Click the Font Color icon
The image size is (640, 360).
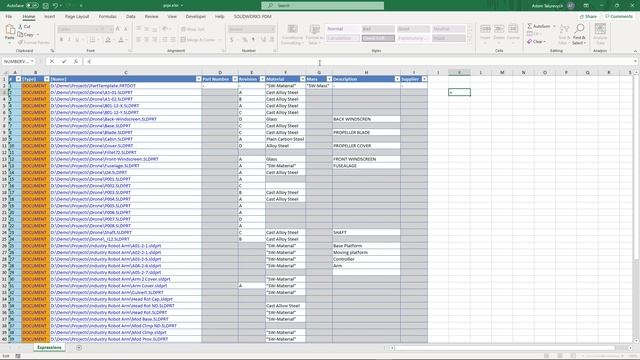pos(121,40)
